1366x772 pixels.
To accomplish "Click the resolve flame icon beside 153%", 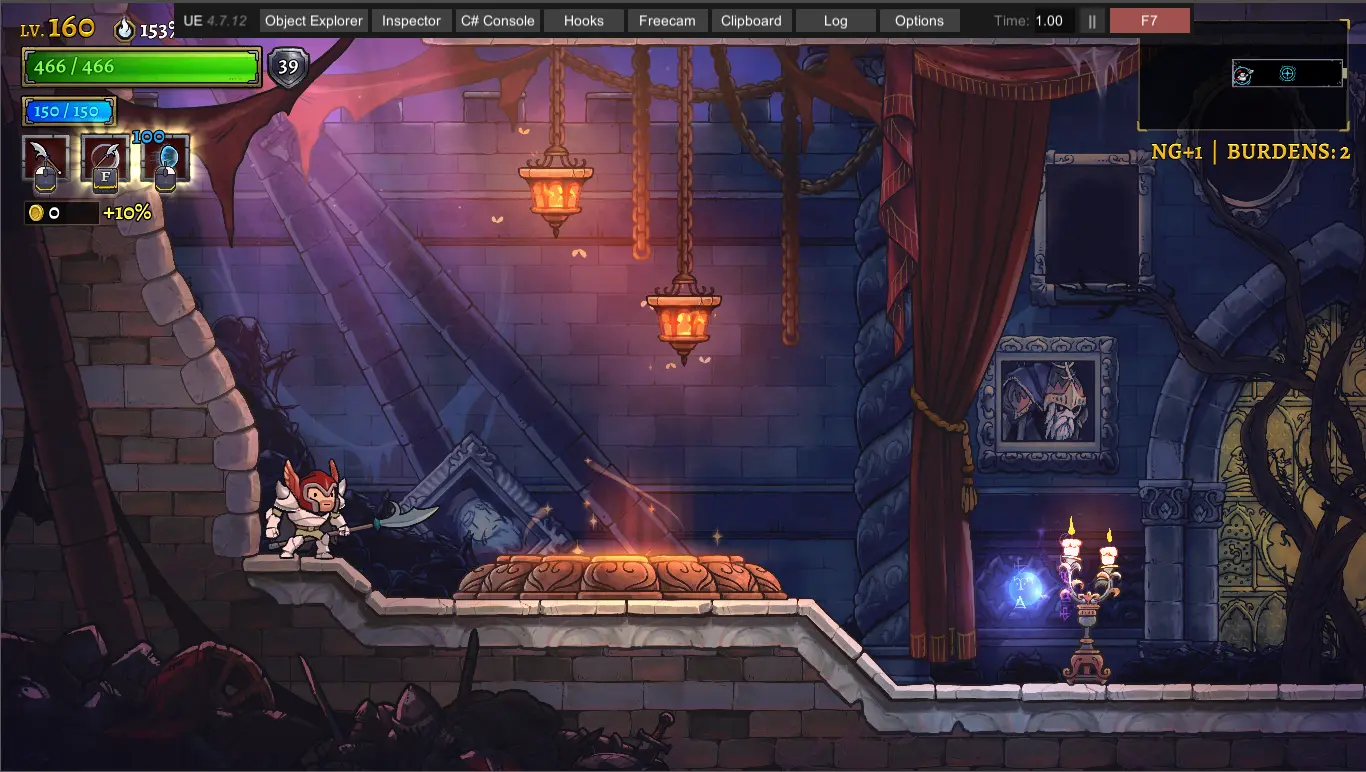I will 124,29.
